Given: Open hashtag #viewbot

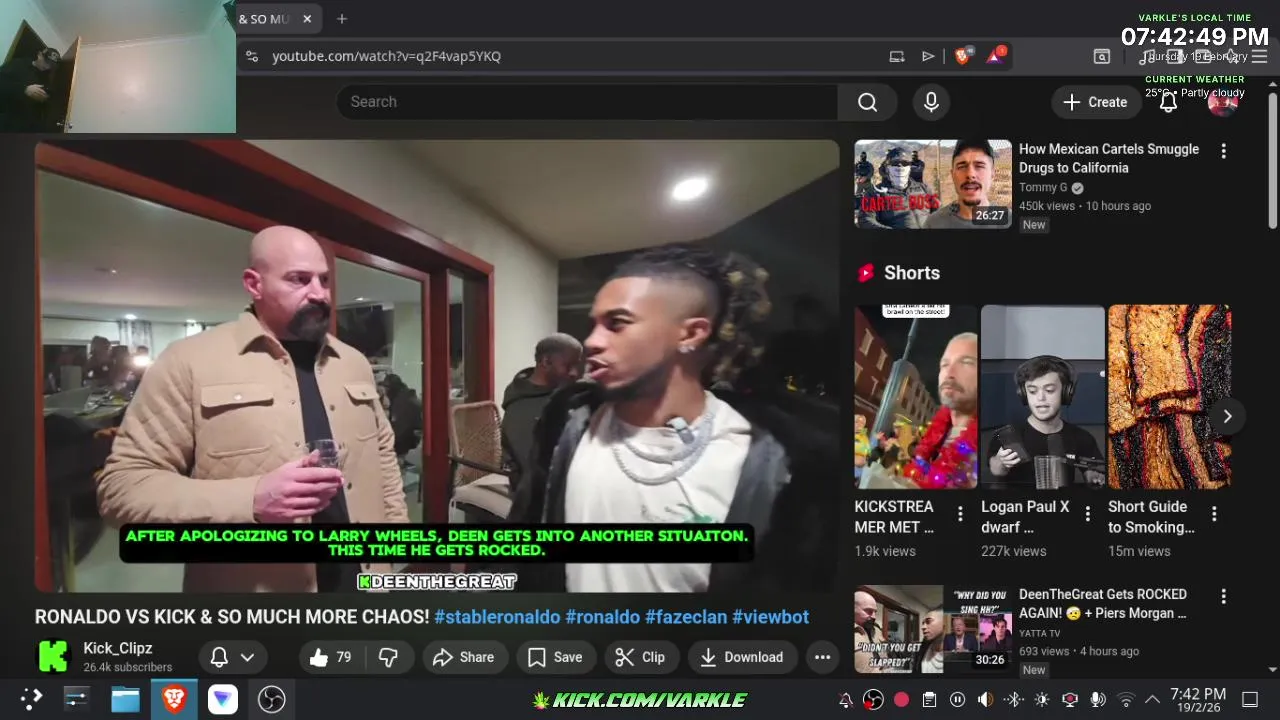Looking at the screenshot, I should [x=770, y=617].
